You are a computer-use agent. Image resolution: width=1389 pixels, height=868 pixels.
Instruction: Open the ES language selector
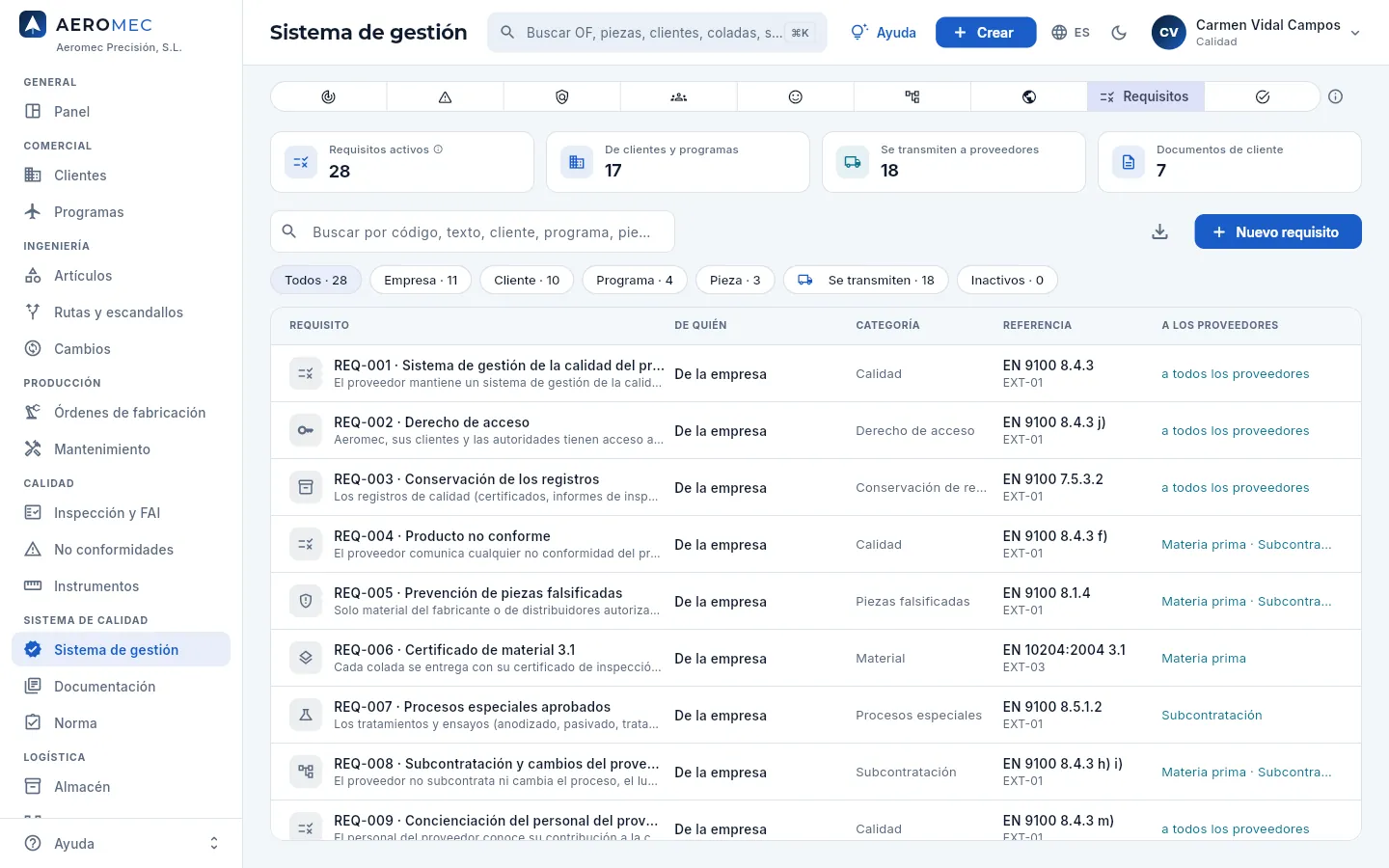coord(1071,33)
